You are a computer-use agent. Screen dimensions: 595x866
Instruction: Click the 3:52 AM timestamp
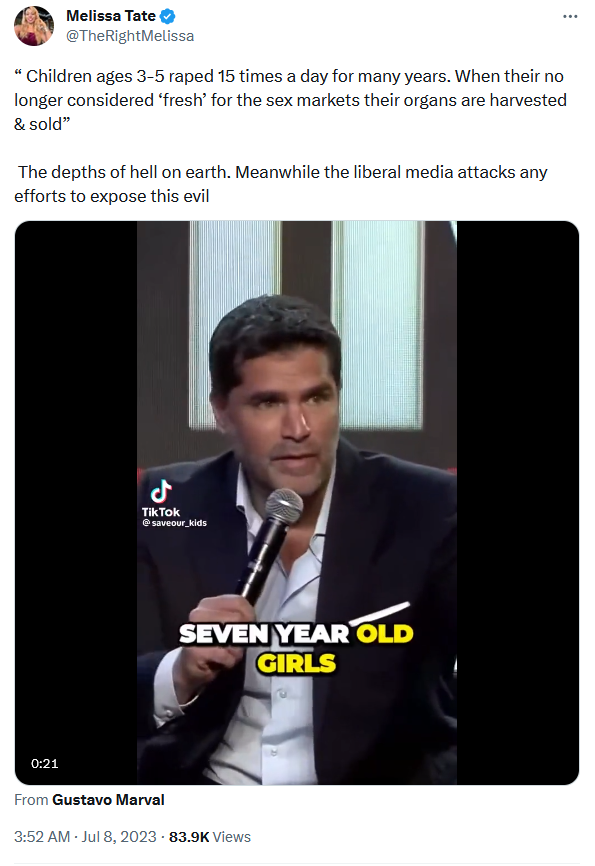42,837
